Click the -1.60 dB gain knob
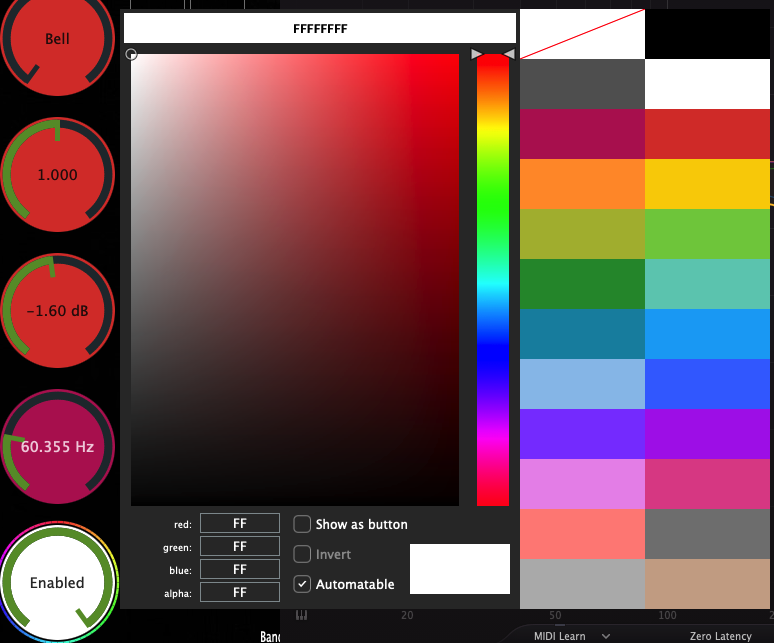 click(x=57, y=311)
